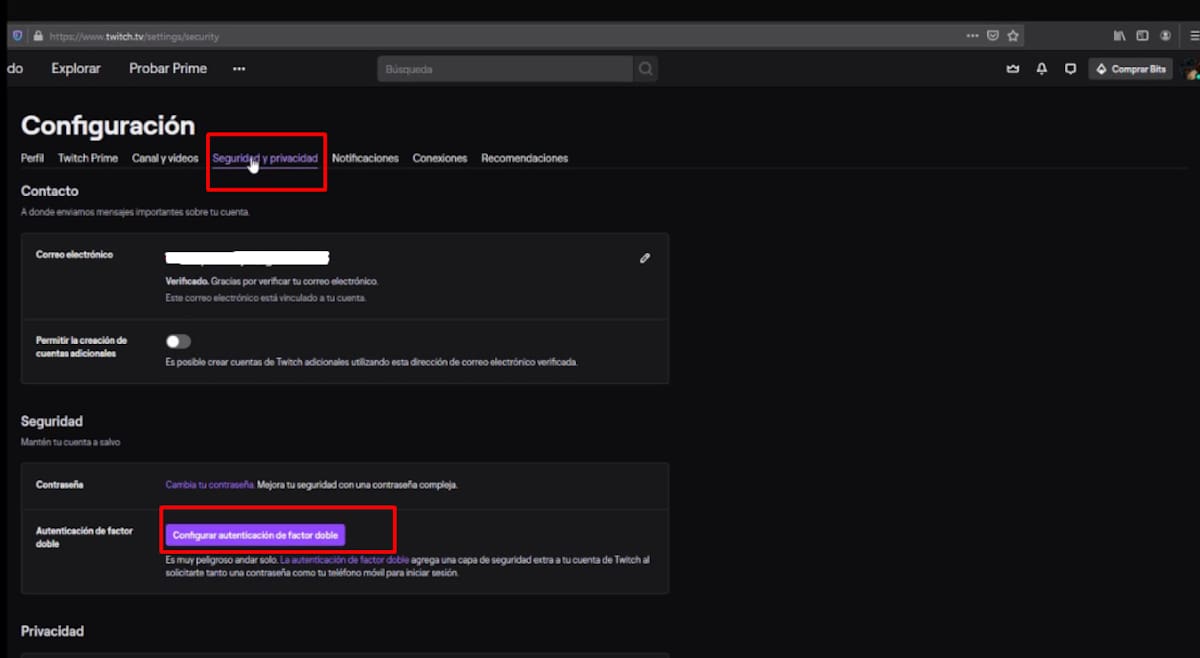Viewport: 1200px width, 658px height.
Task: Click Cambia tu contraseña link
Action: pyautogui.click(x=210, y=484)
